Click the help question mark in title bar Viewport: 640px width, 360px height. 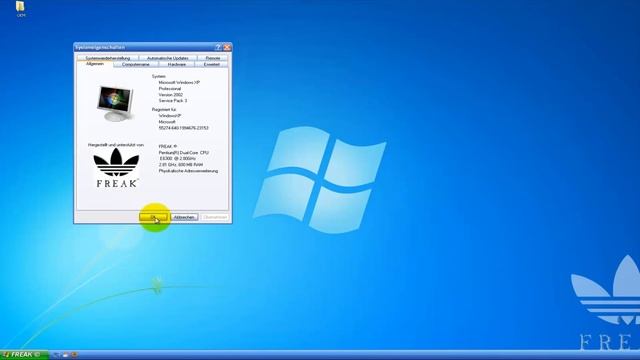[218, 47]
